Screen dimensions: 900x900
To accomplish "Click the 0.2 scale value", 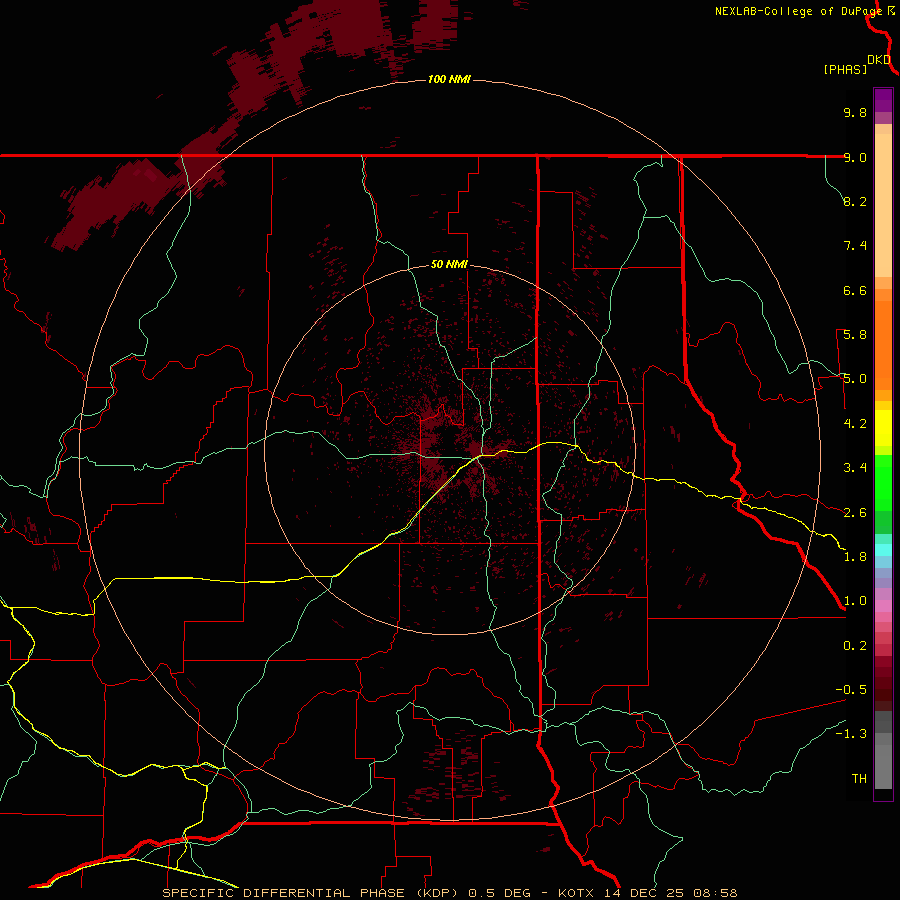I will 855,646.
